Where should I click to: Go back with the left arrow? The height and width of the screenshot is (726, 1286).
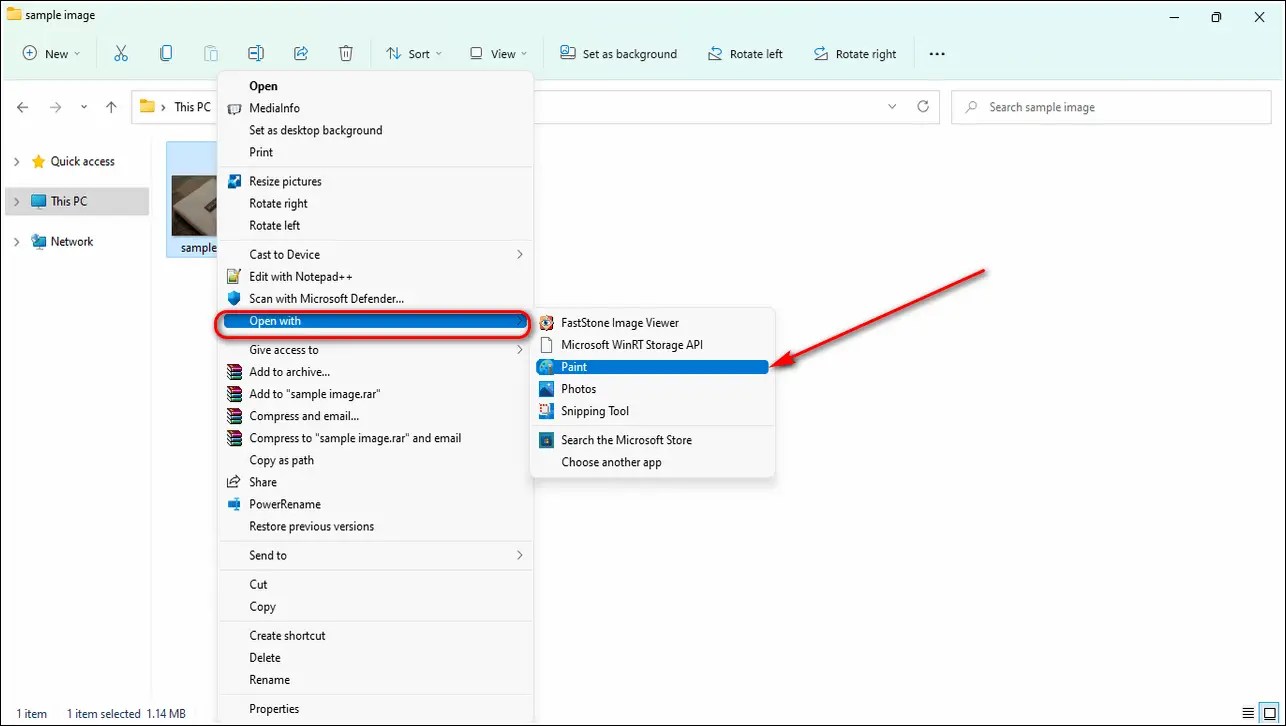[x=23, y=107]
